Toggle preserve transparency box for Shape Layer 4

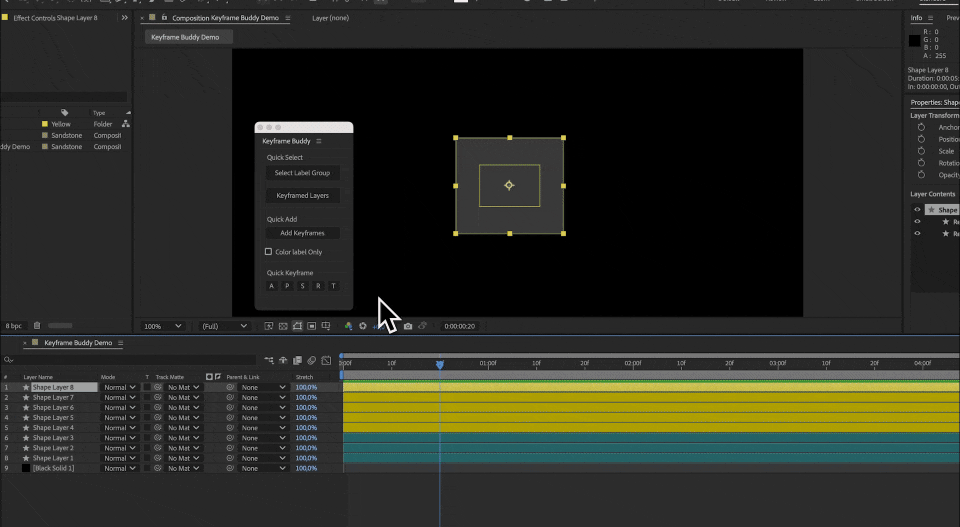pos(147,428)
